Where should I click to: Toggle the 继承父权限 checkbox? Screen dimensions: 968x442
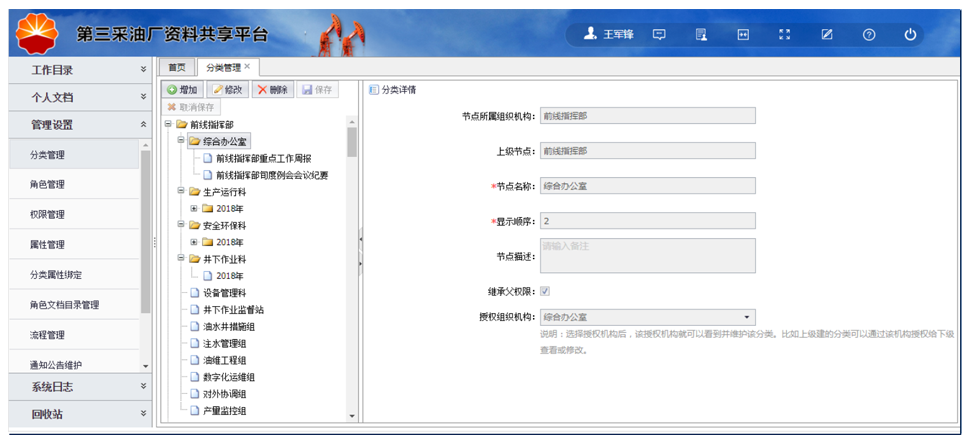545,291
